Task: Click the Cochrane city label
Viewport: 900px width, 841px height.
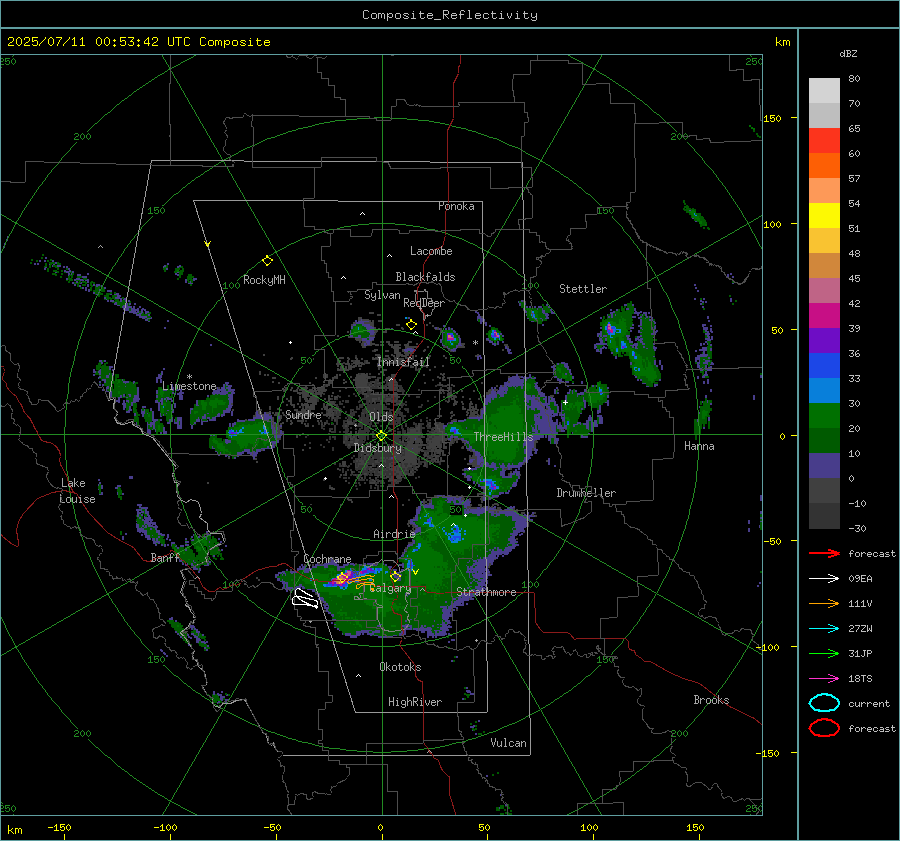Action: coord(327,559)
